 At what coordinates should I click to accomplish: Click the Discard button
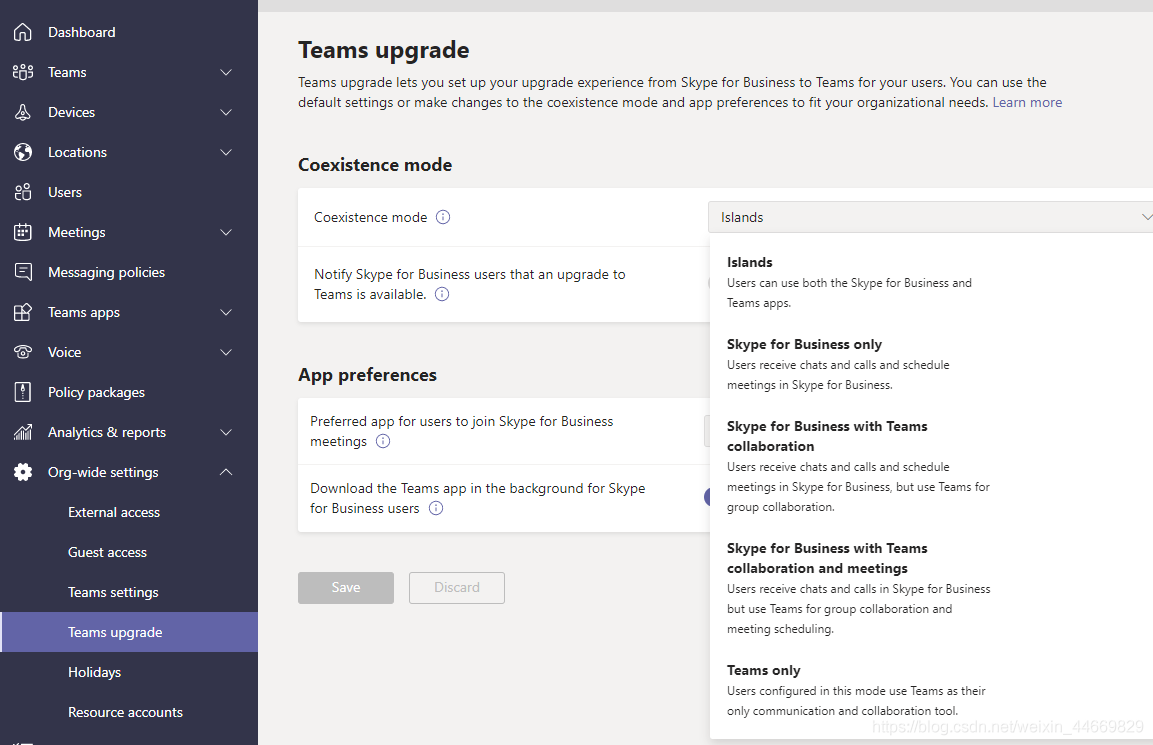pos(457,588)
